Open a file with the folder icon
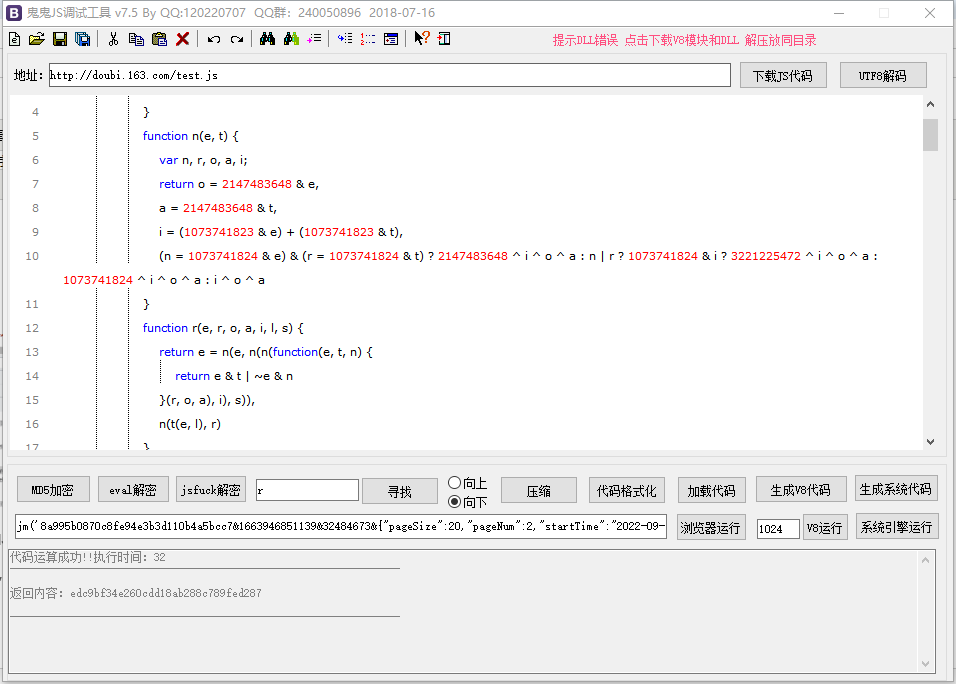 [x=37, y=40]
